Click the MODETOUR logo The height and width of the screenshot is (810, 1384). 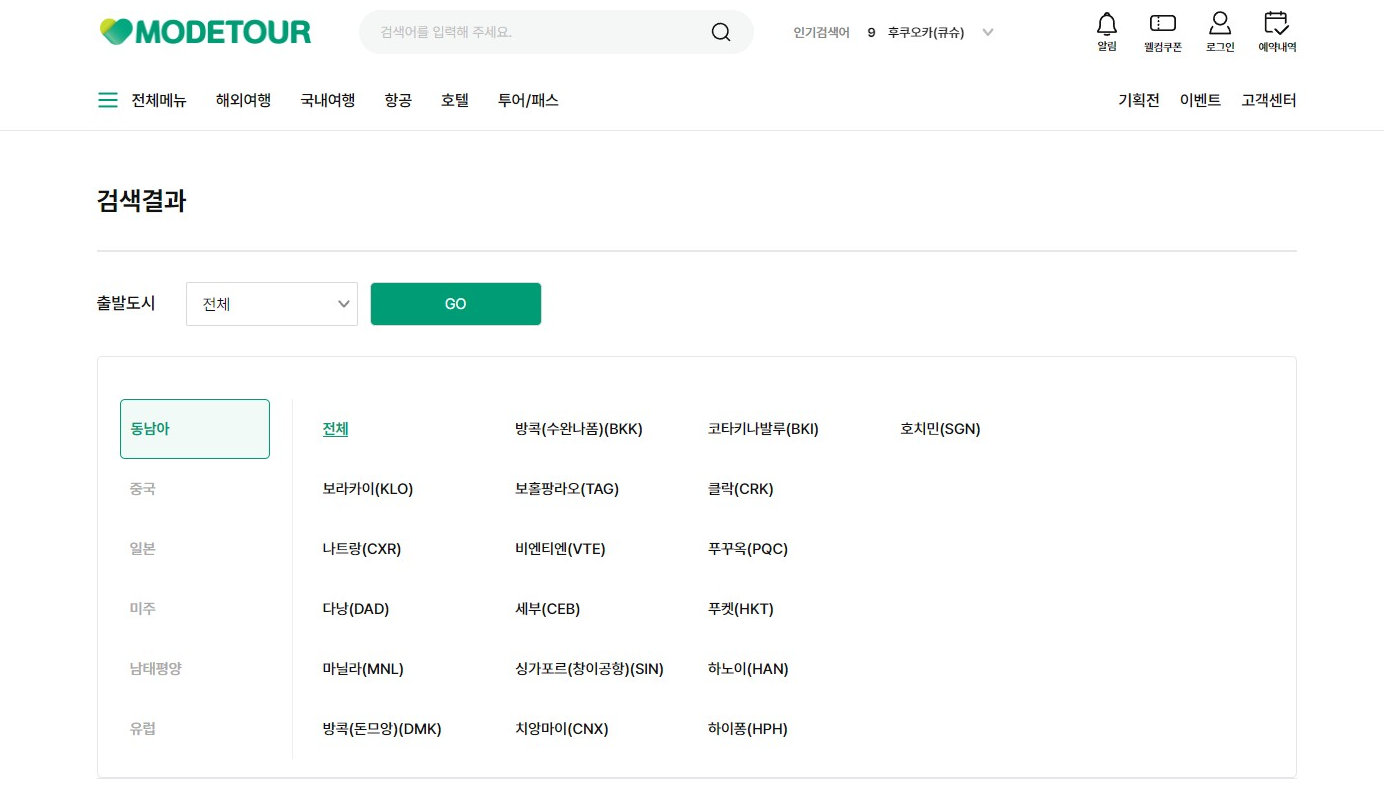[204, 31]
